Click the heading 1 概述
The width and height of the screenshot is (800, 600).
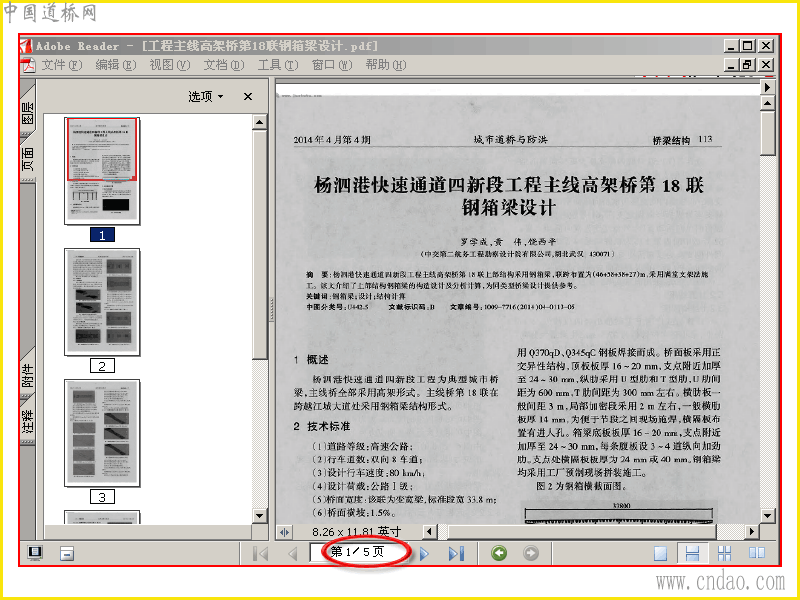pos(311,360)
